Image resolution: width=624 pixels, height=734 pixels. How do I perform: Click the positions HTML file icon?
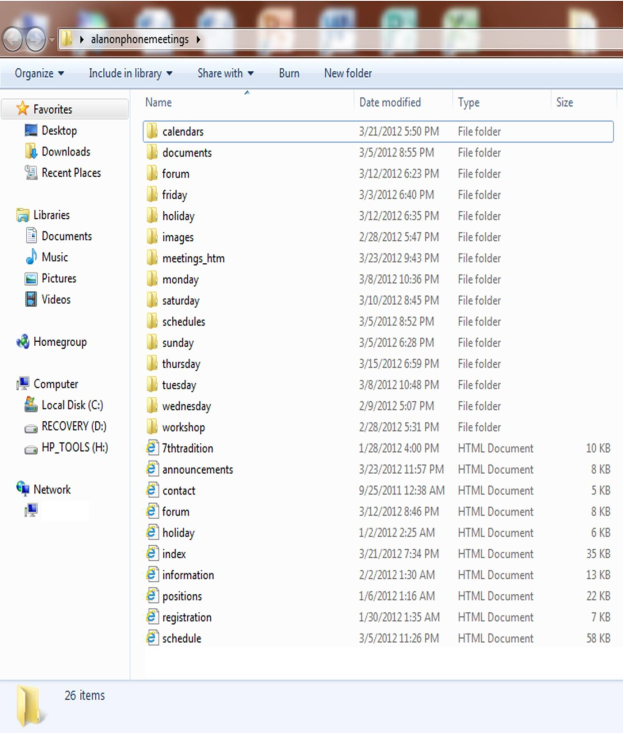pos(152,596)
